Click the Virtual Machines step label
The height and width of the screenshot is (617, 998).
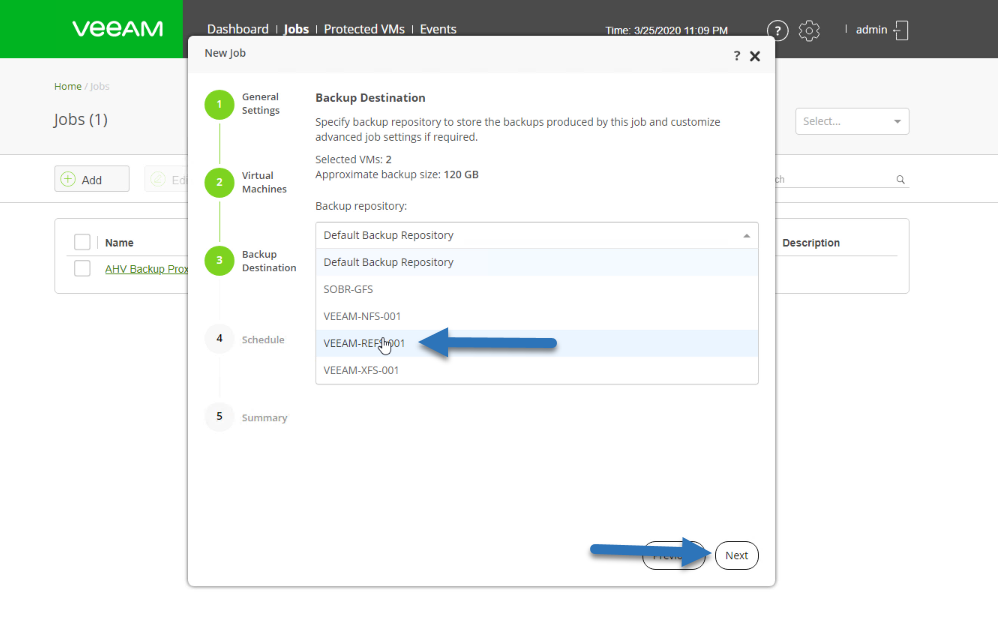click(x=264, y=182)
